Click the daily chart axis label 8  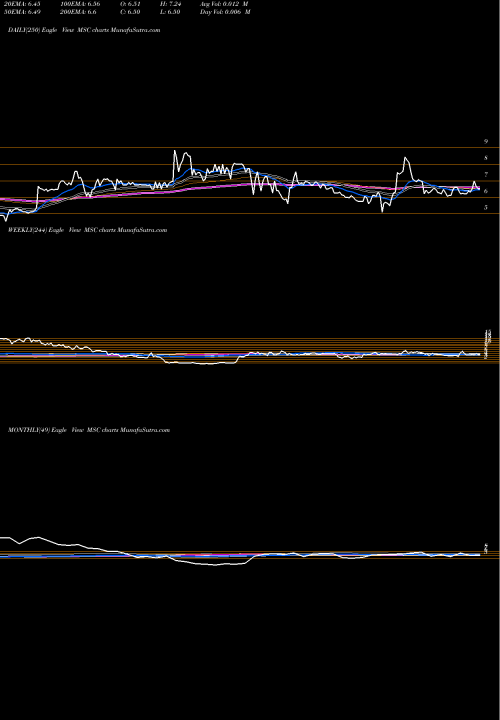pos(486,158)
